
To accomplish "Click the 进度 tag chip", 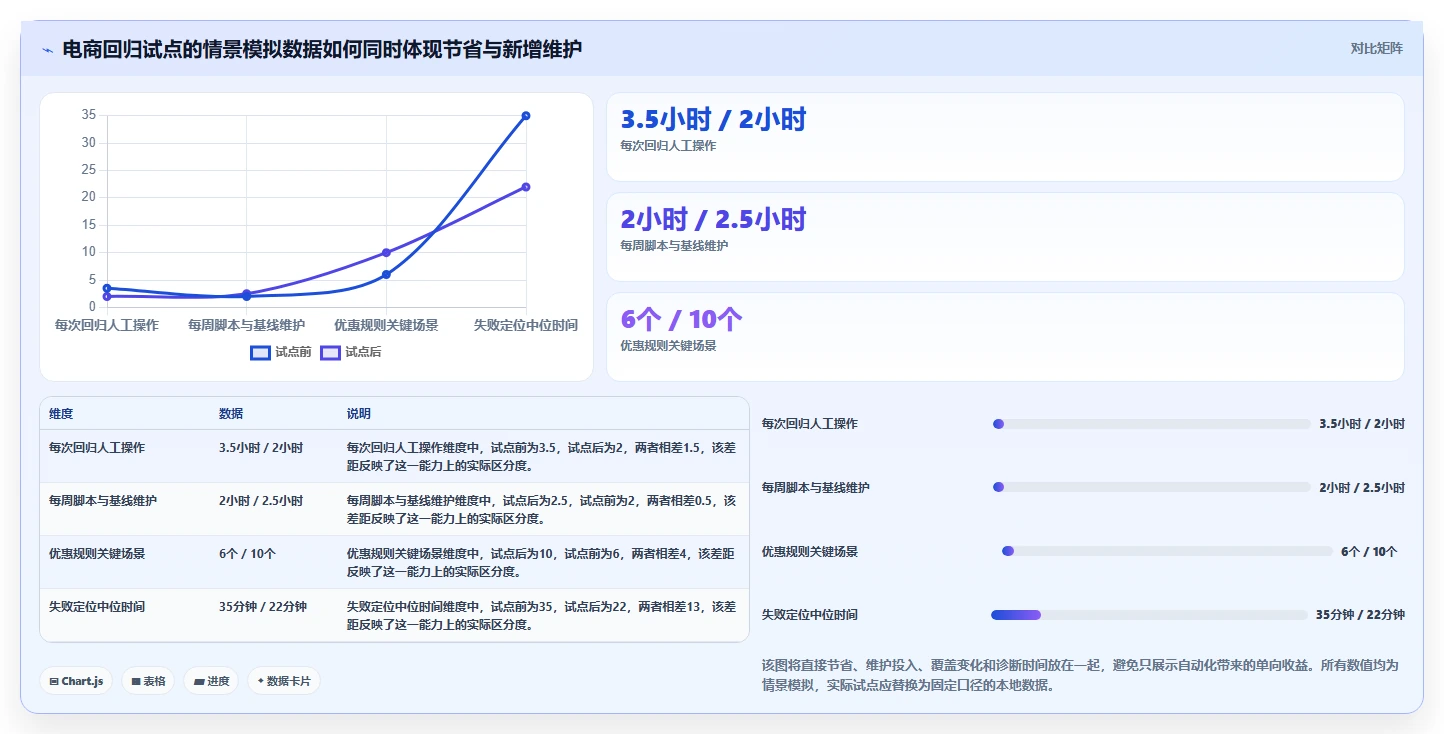I will tap(211, 681).
